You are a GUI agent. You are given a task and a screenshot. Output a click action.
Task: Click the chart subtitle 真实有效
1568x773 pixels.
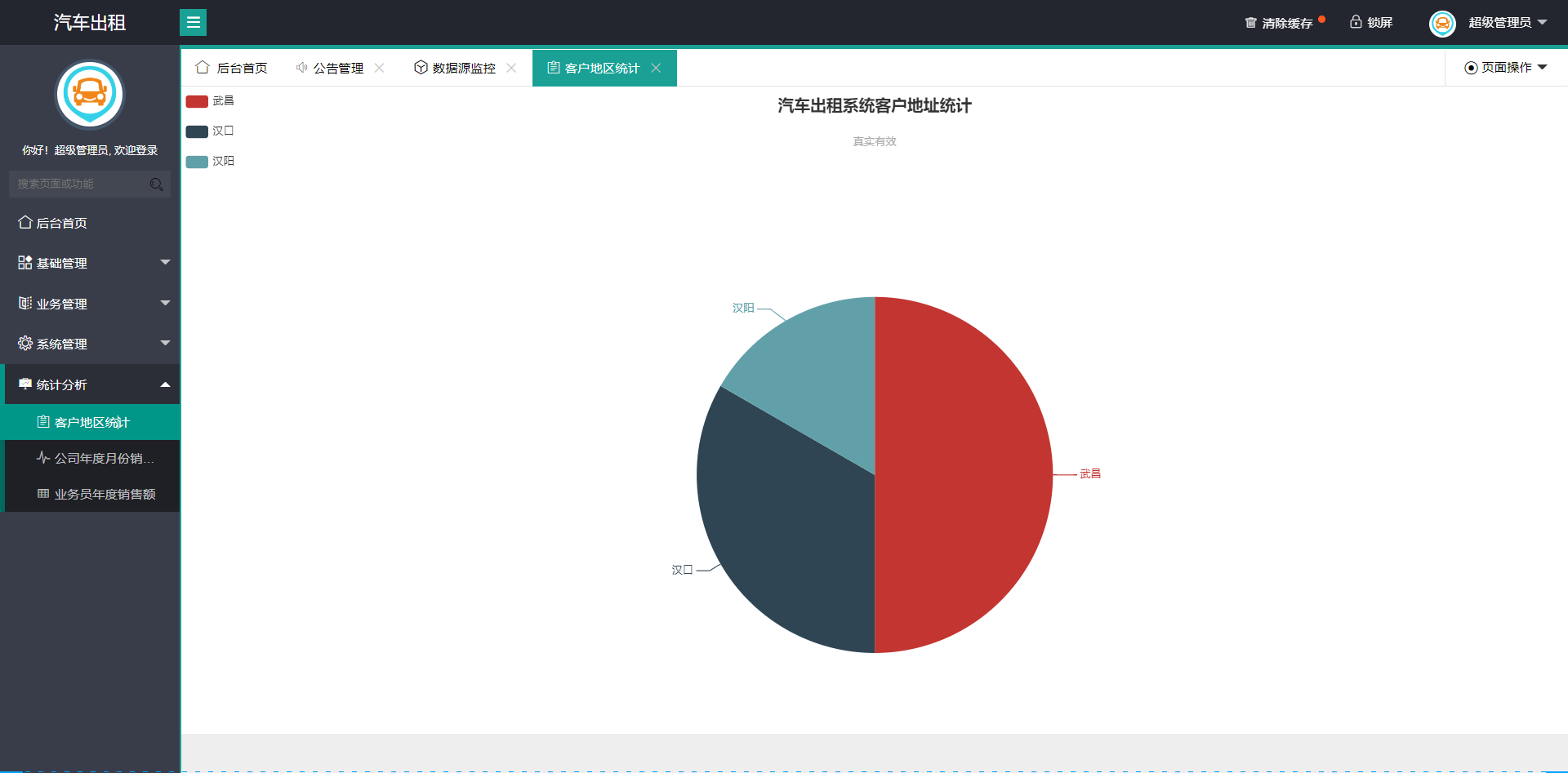875,141
